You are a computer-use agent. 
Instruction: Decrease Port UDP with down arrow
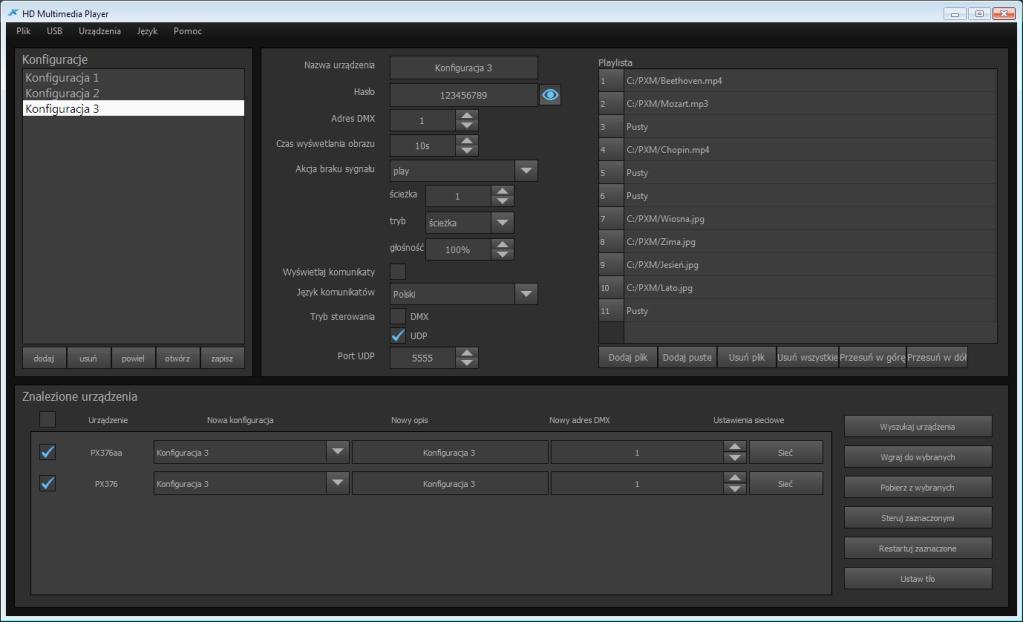[466, 363]
